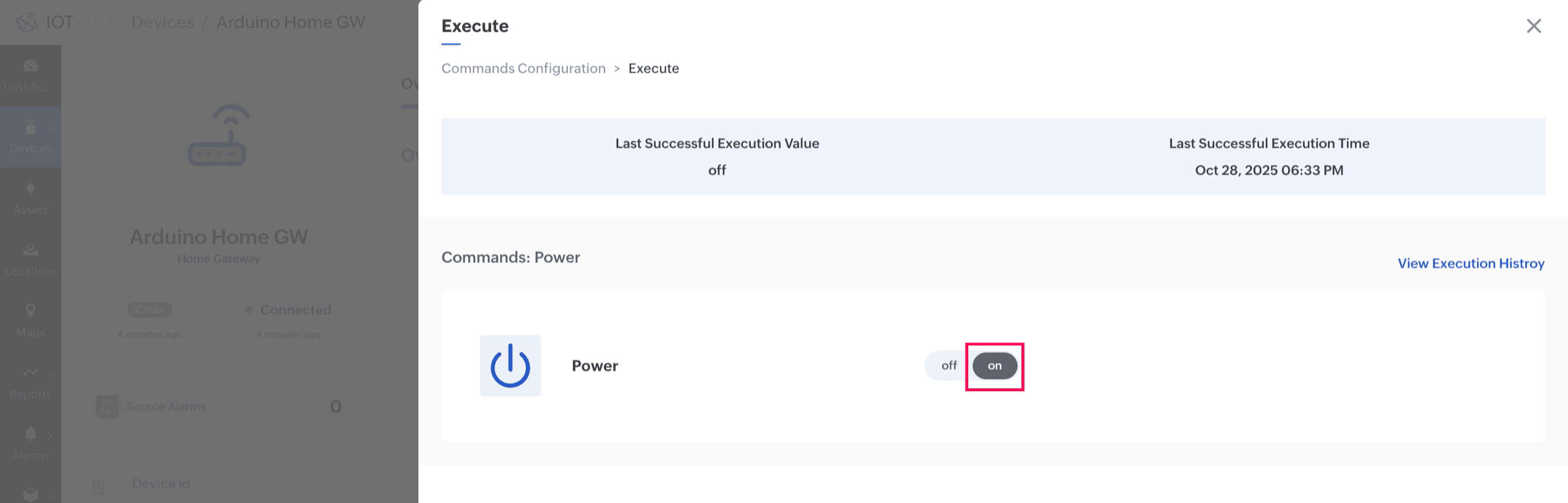
Task: Select the Devices sidebar menu item
Action: pos(30,137)
